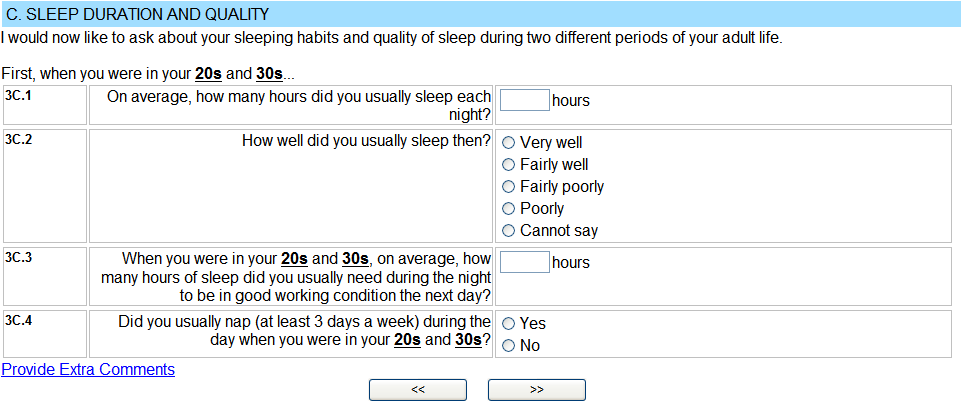Screen dimensions: 961x411
Task: Click the 3C.4 question number label
Action: click(x=19, y=319)
